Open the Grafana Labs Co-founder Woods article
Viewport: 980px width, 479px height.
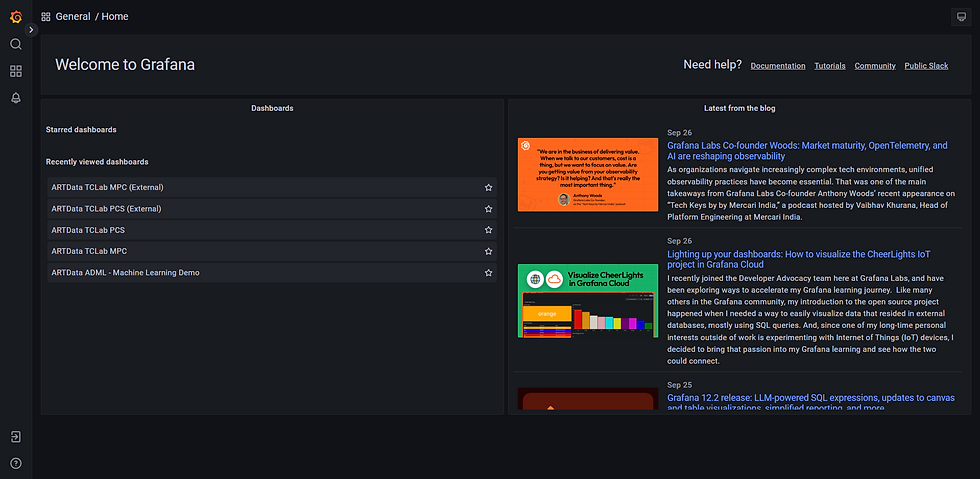pyautogui.click(x=808, y=151)
